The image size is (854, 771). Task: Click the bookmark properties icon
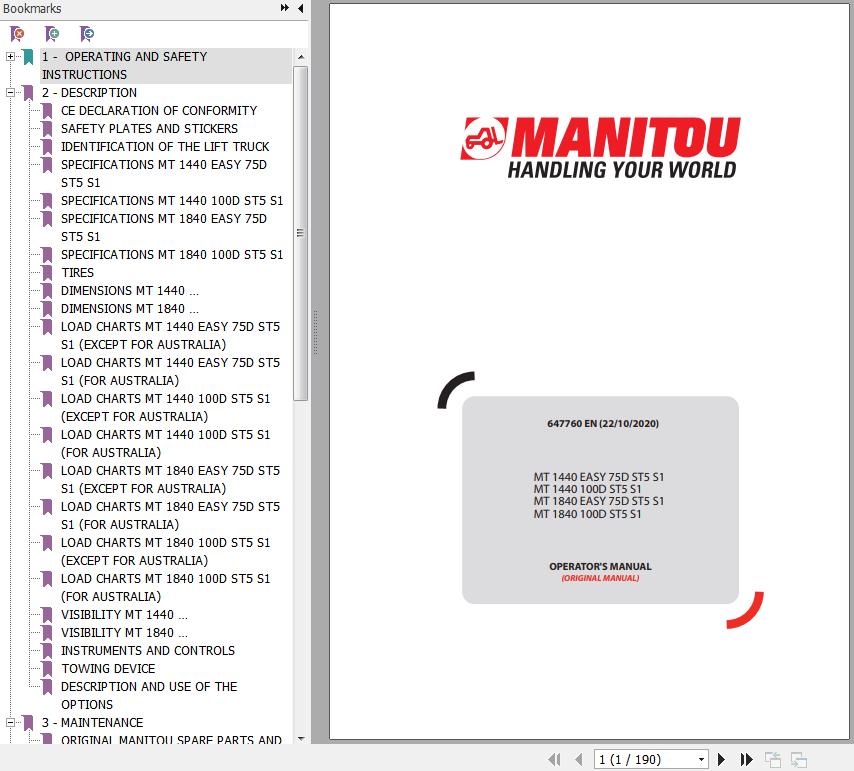(x=87, y=34)
